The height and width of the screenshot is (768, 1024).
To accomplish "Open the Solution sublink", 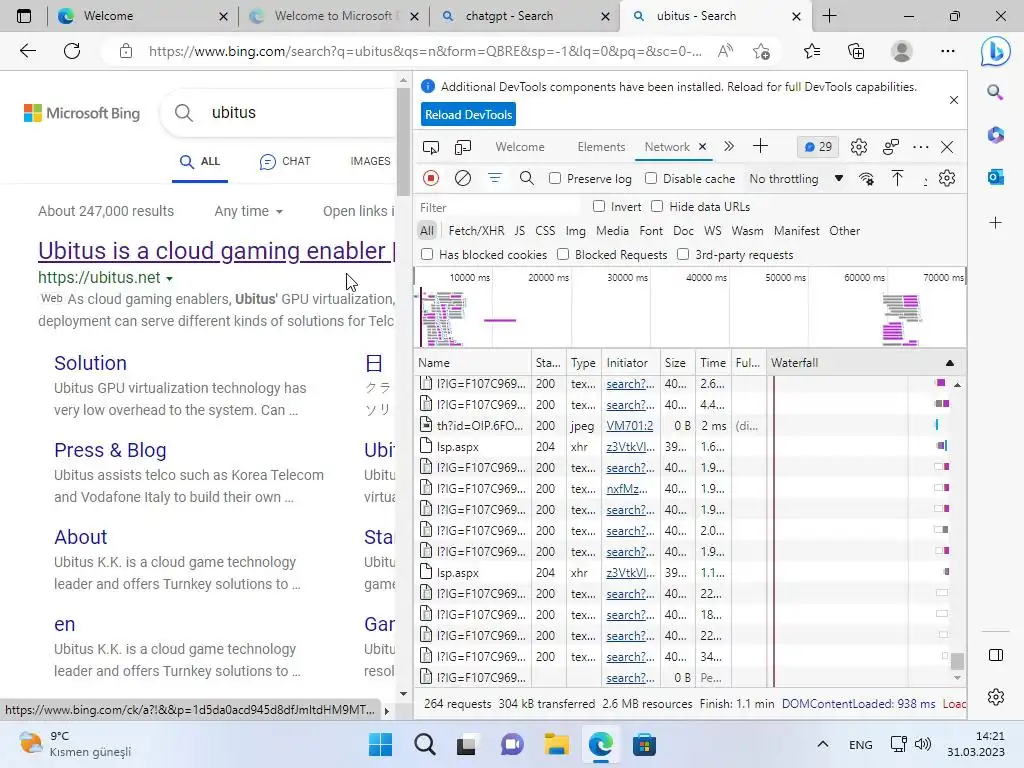I will pyautogui.click(x=90, y=363).
